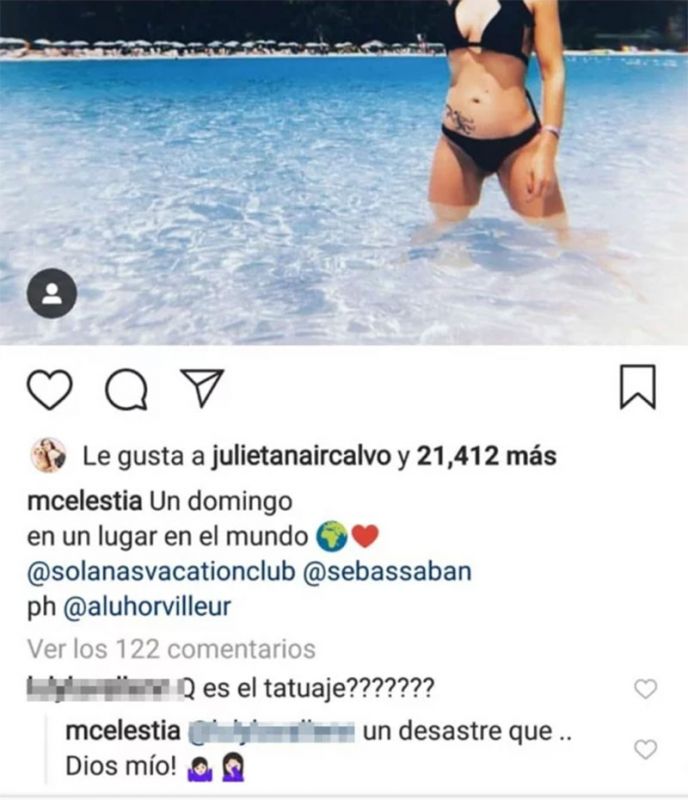Tap the pool photo of the post

pyautogui.click(x=344, y=172)
